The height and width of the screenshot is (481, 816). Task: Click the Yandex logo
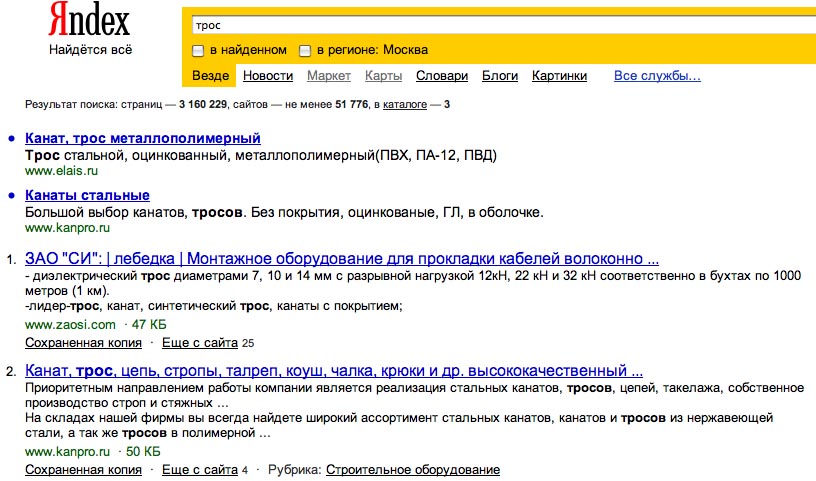pos(89,20)
